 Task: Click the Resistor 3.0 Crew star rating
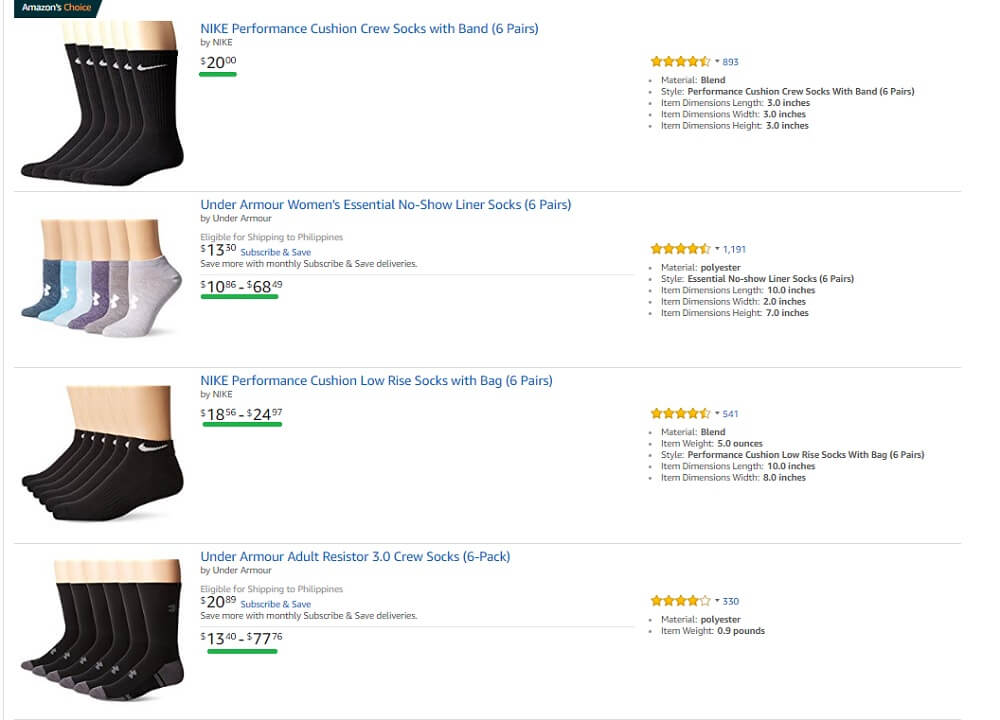(x=680, y=601)
